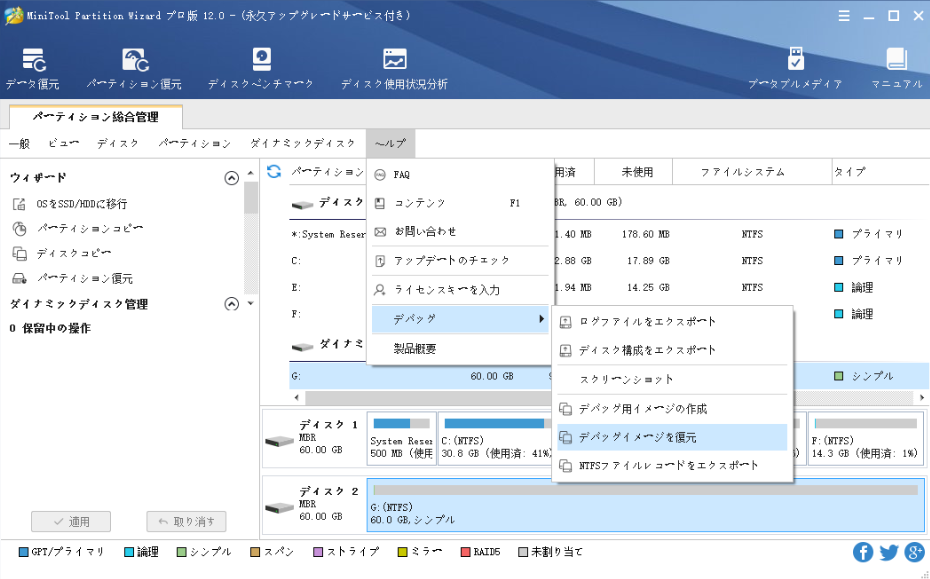
Task: Start OSをSSD/HDDに移行 wizard
Action: tap(81, 204)
